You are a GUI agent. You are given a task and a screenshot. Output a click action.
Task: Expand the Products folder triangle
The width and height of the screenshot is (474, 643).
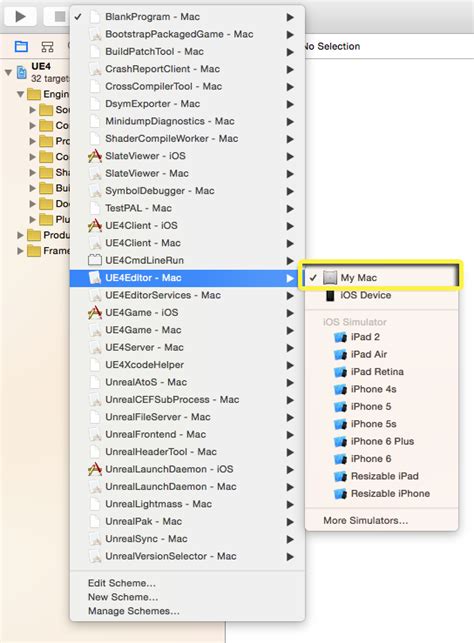point(20,235)
